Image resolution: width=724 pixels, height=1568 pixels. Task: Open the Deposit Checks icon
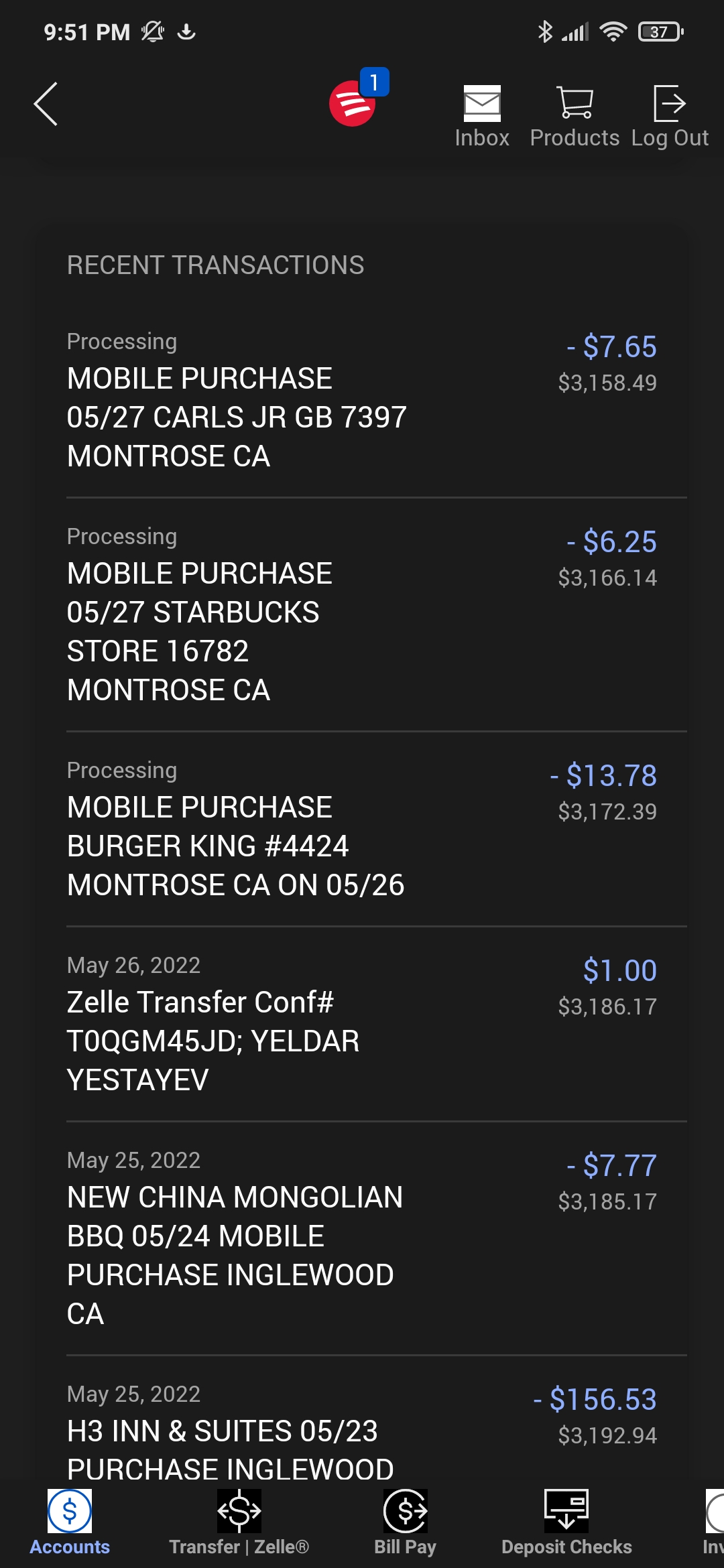pos(566,1511)
